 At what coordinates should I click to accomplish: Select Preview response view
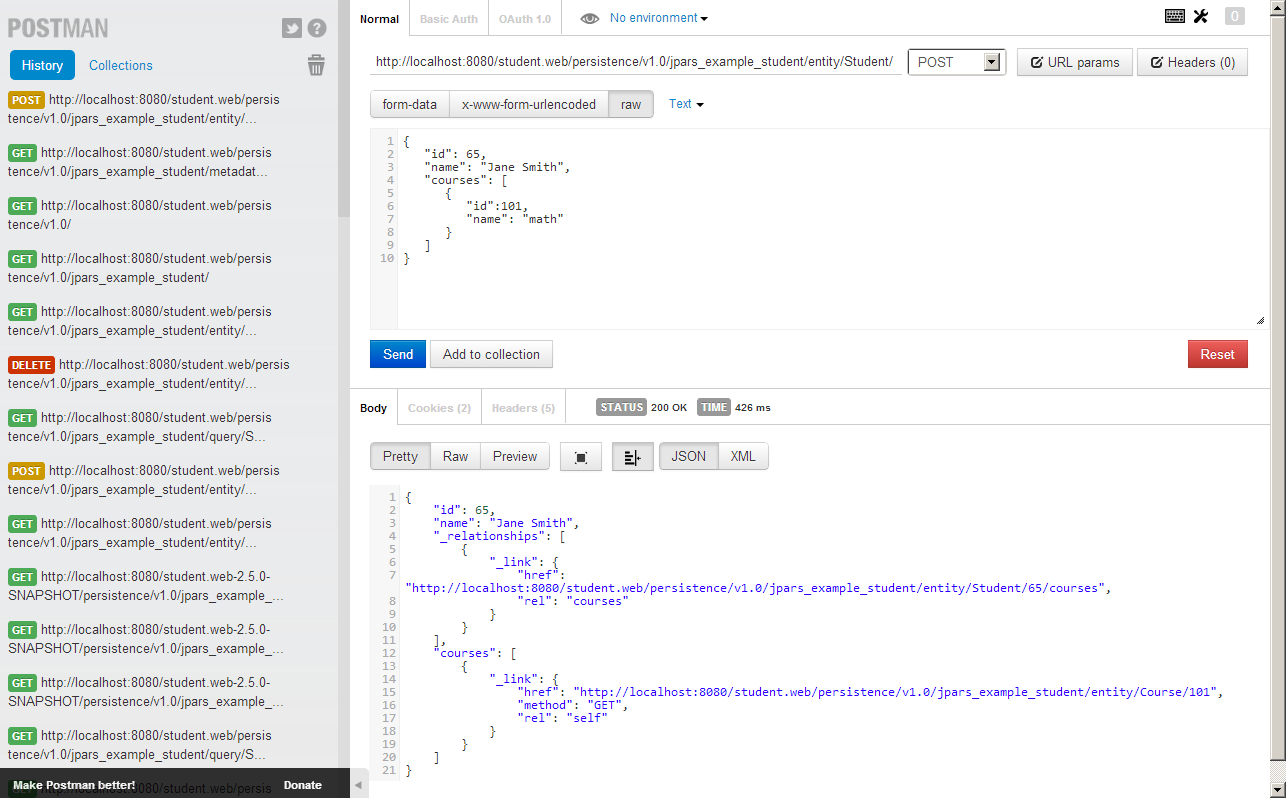point(515,456)
